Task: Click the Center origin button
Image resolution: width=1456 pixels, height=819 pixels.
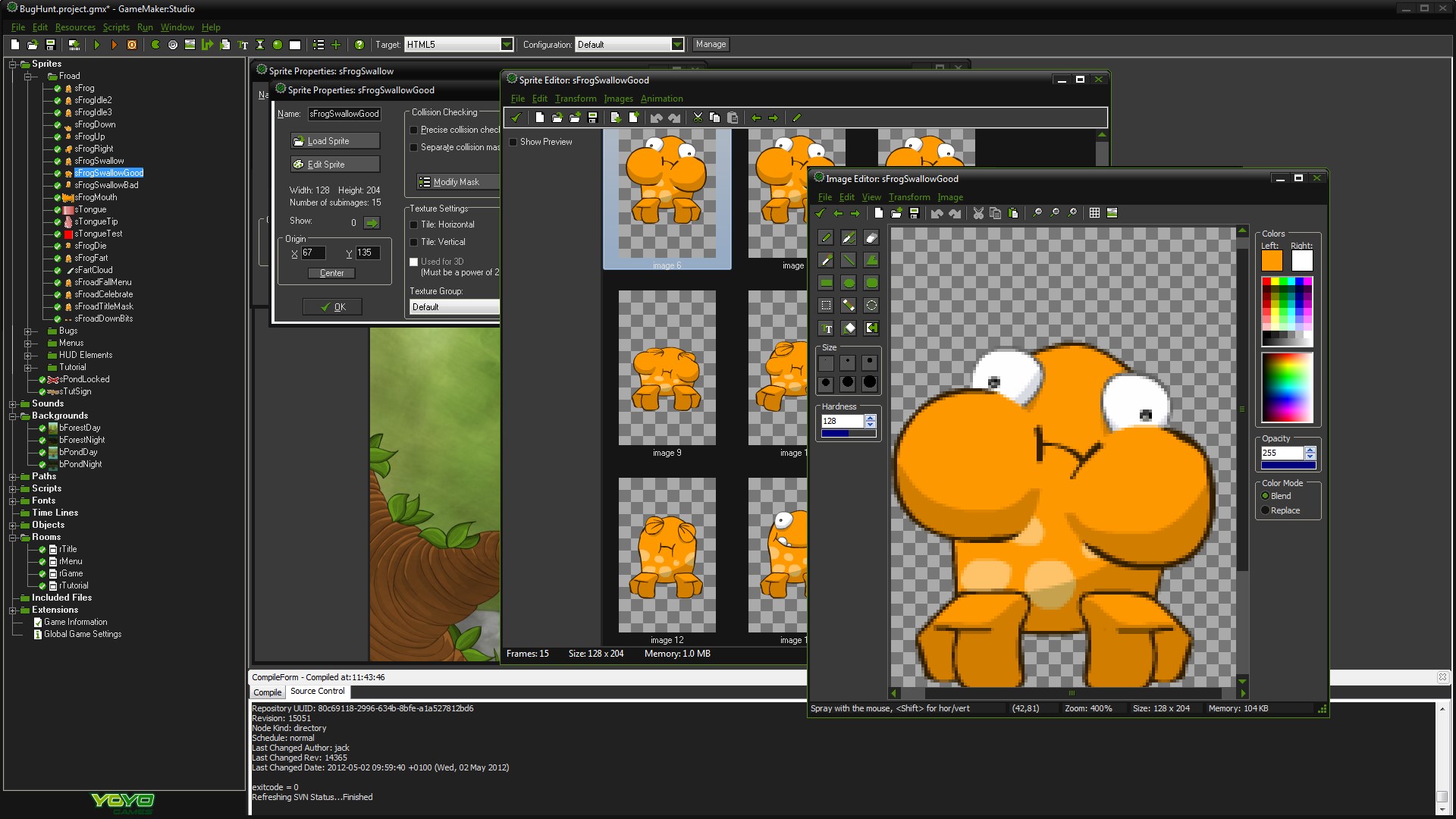Action: (332, 273)
